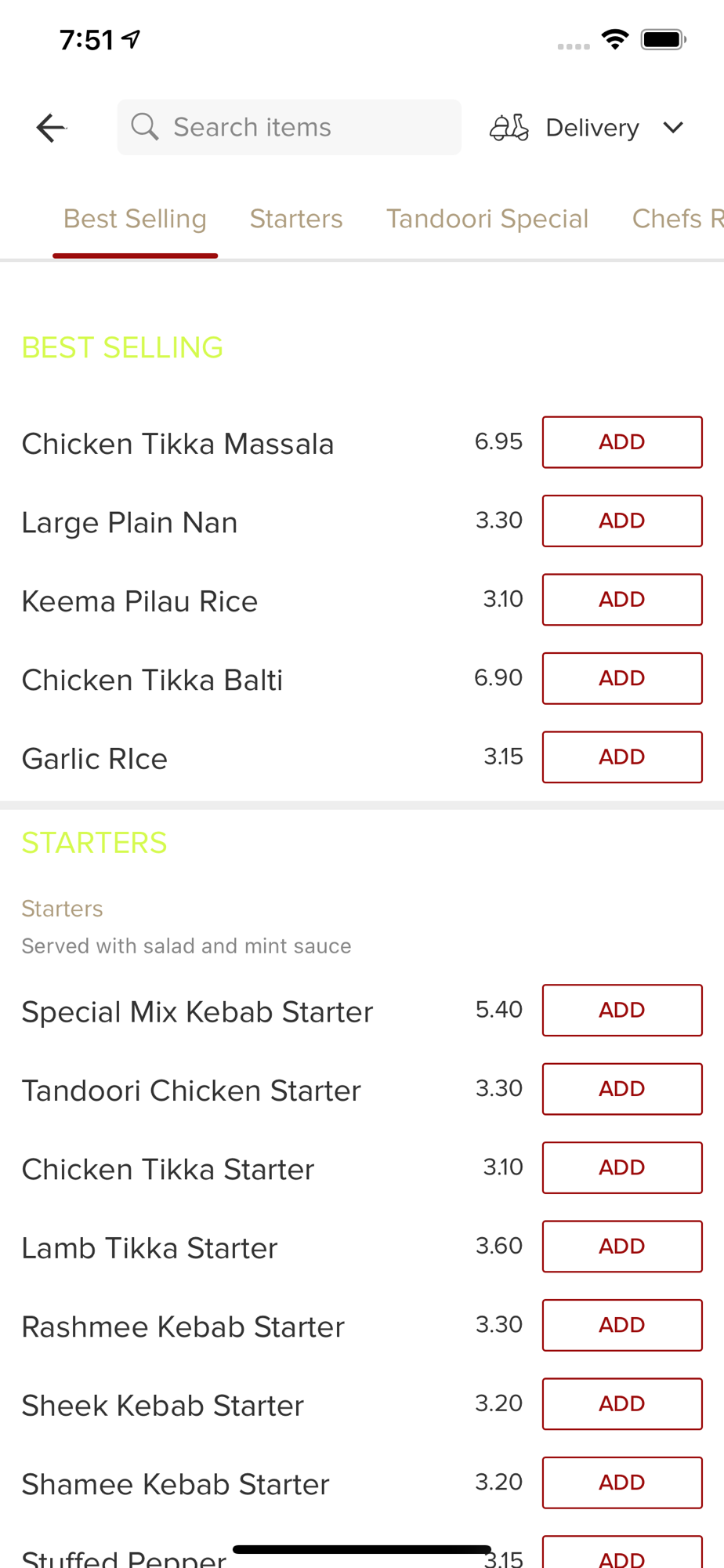
Task: Open the Delivery order type selector
Action: tap(592, 128)
